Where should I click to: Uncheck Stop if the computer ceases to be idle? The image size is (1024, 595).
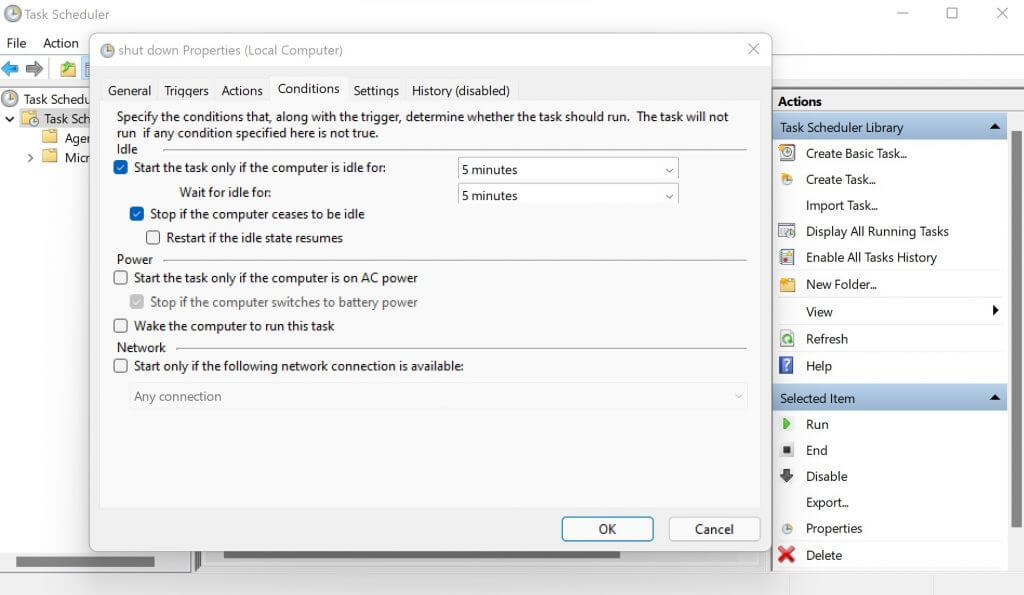(x=136, y=214)
